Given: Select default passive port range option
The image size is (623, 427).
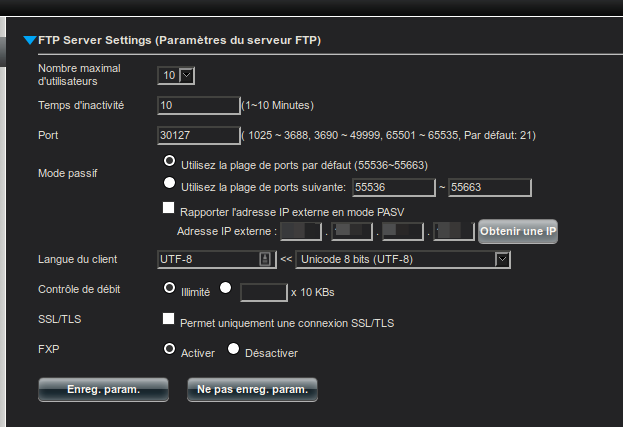Looking at the screenshot, I should [x=169, y=161].
